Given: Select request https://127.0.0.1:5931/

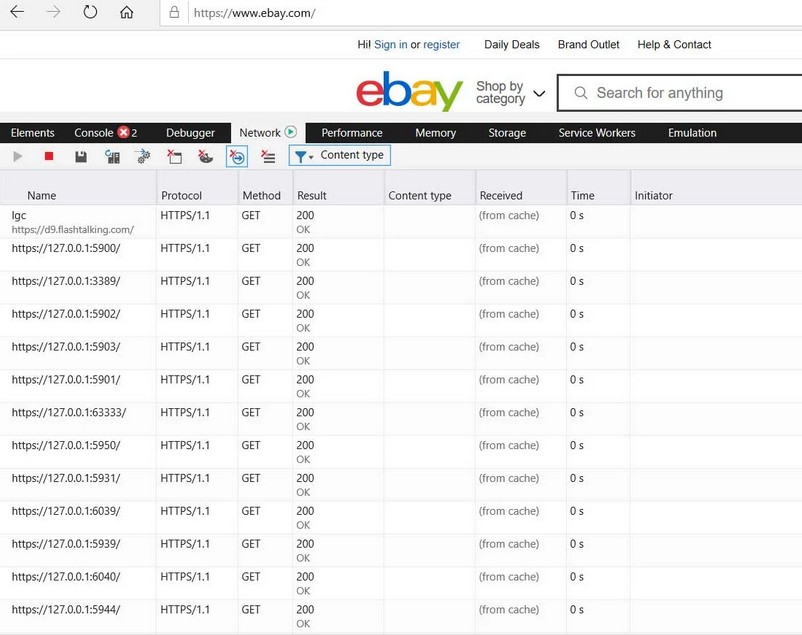Looking at the screenshot, I should [401, 484].
